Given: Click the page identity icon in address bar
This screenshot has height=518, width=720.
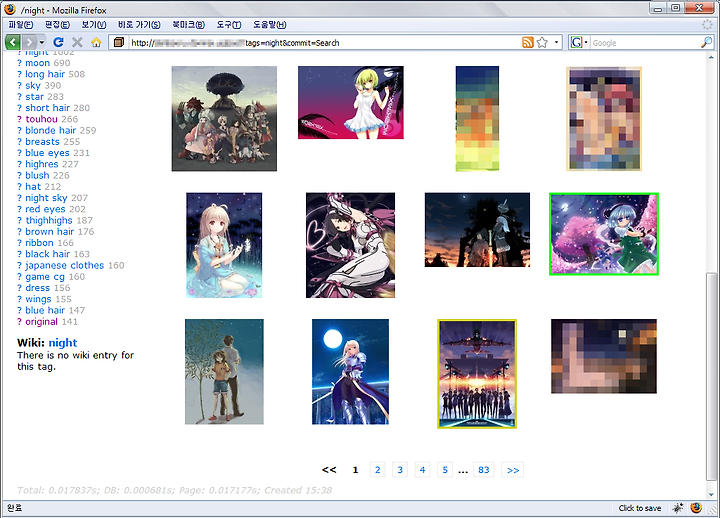Looking at the screenshot, I should pyautogui.click(x=119, y=43).
